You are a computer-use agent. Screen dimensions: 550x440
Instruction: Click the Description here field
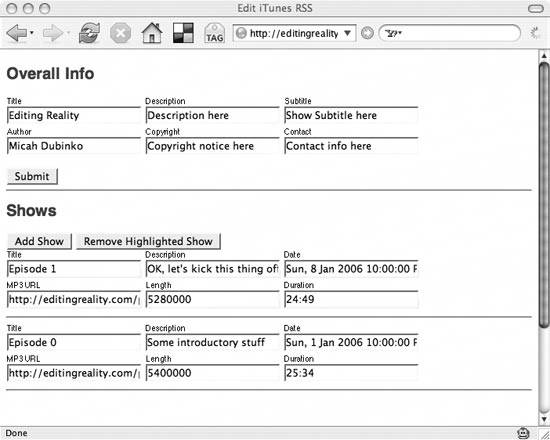point(212,115)
